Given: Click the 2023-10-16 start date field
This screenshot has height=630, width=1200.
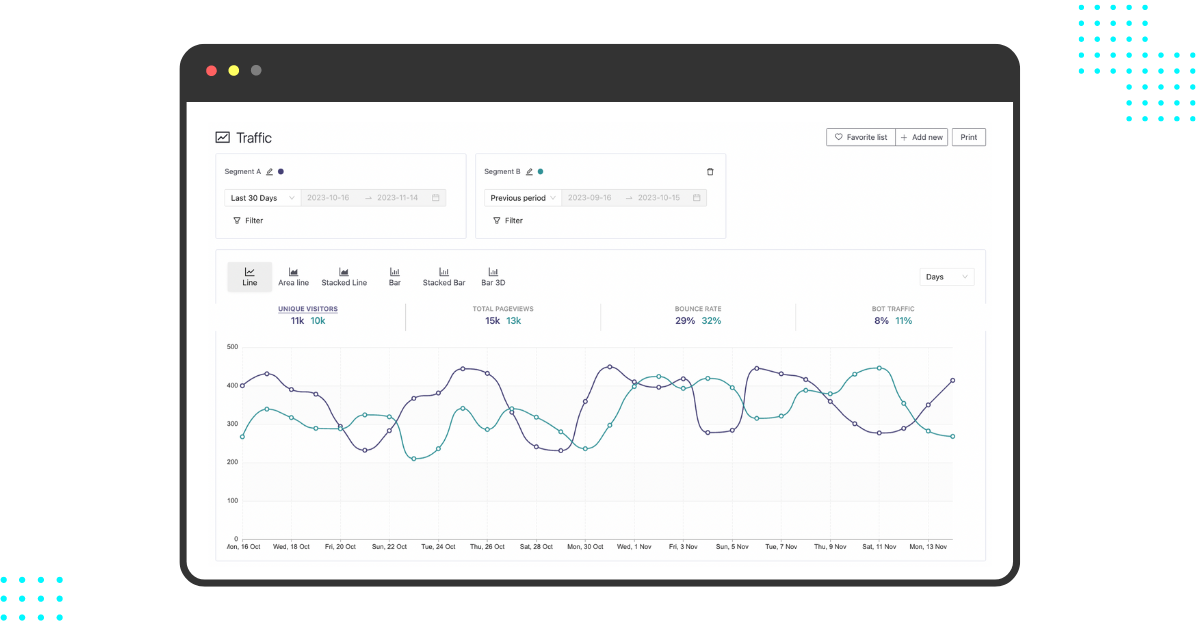Looking at the screenshot, I should (330, 198).
